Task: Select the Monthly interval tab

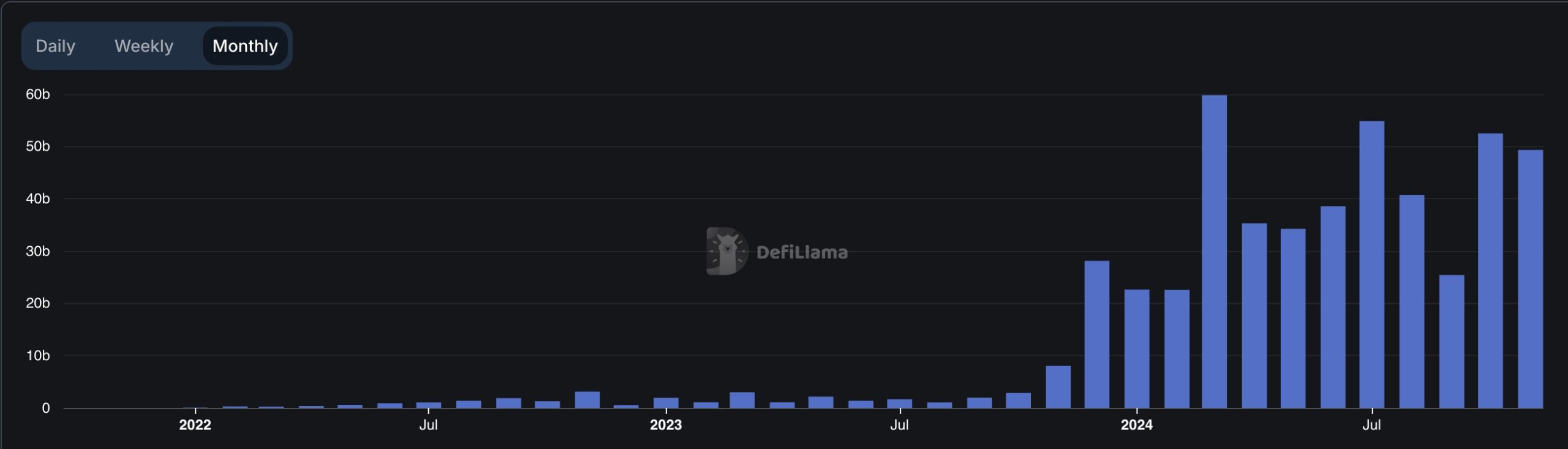Action: pyautogui.click(x=245, y=46)
